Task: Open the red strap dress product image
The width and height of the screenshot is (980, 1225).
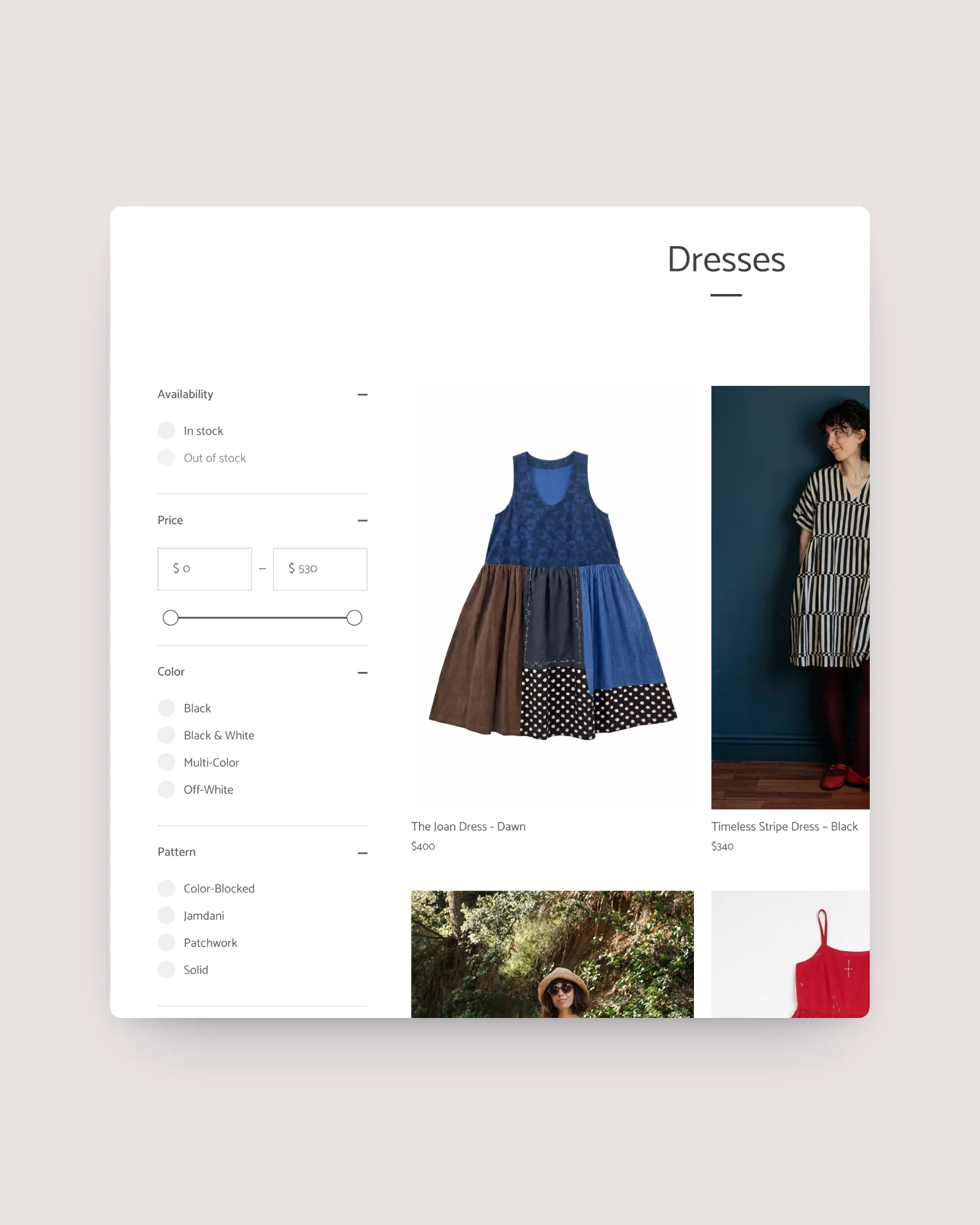Action: coord(790,954)
